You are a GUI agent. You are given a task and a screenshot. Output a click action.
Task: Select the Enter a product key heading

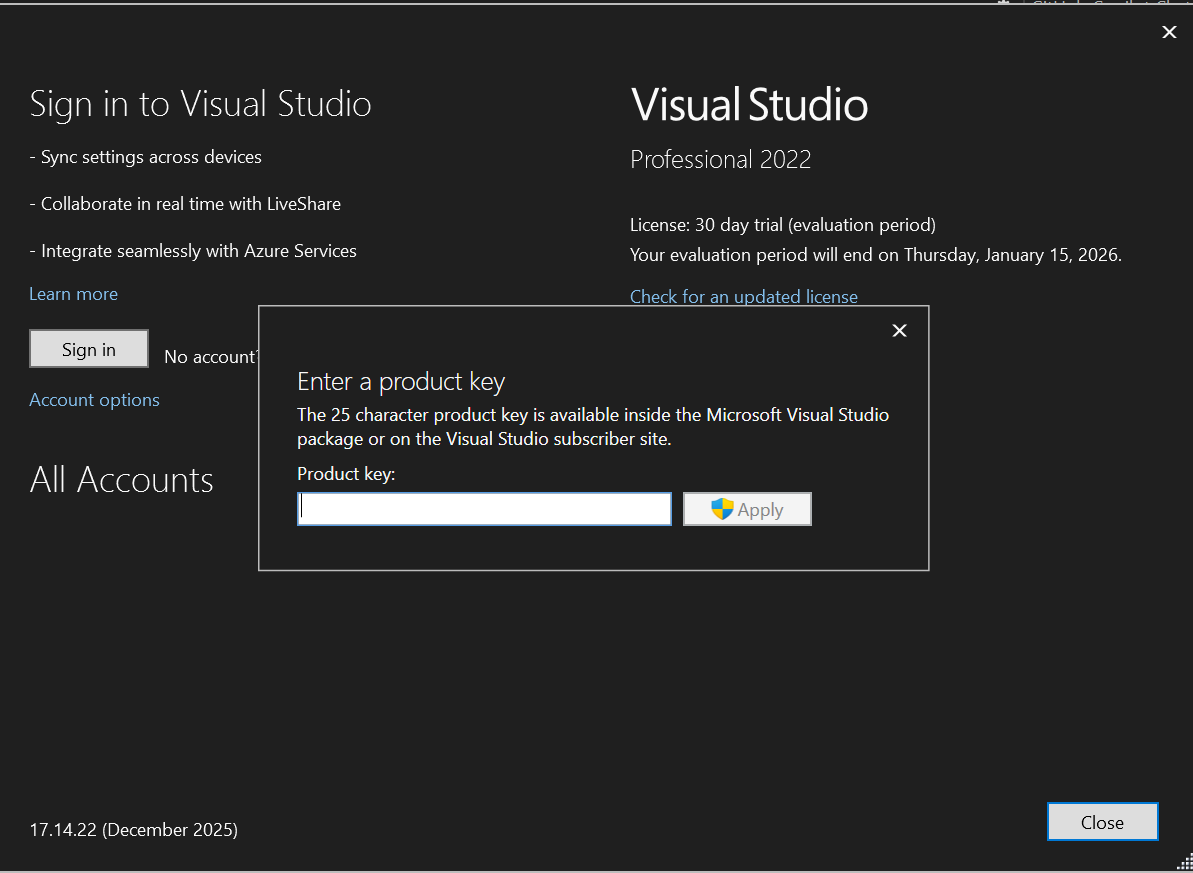[401, 382]
